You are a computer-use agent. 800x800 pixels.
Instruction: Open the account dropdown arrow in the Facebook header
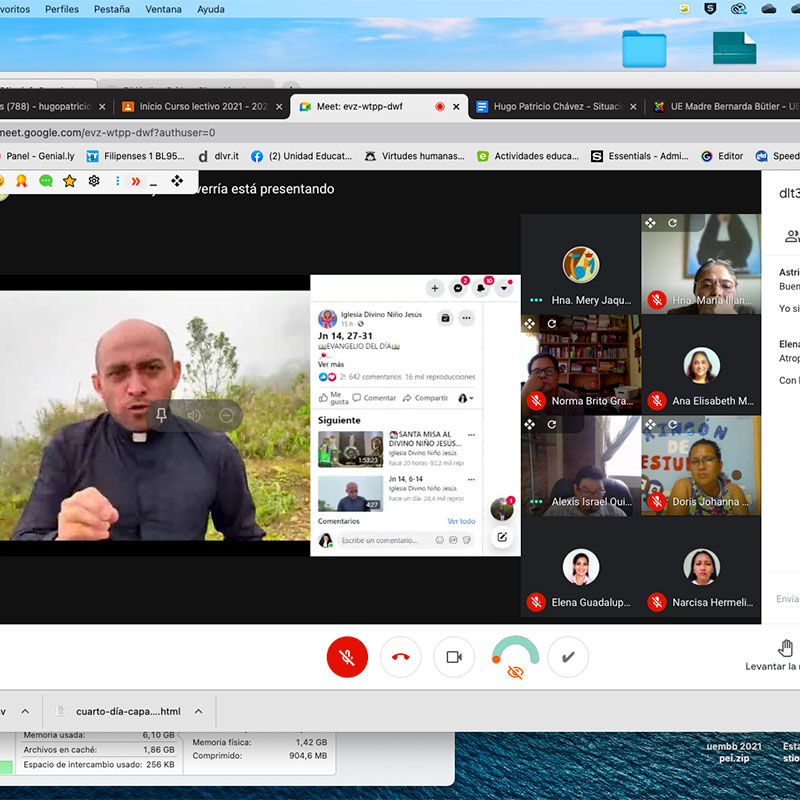(504, 288)
